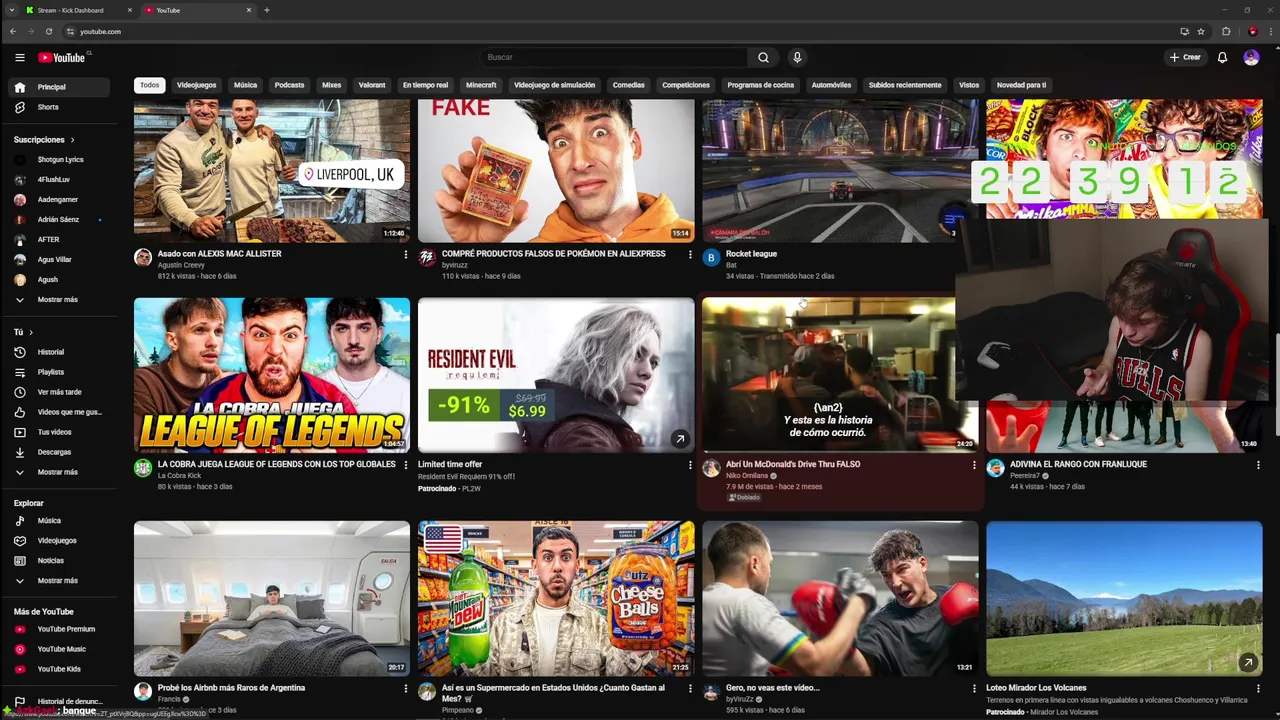Open Historial in the sidebar
1280x720 pixels.
point(58,352)
